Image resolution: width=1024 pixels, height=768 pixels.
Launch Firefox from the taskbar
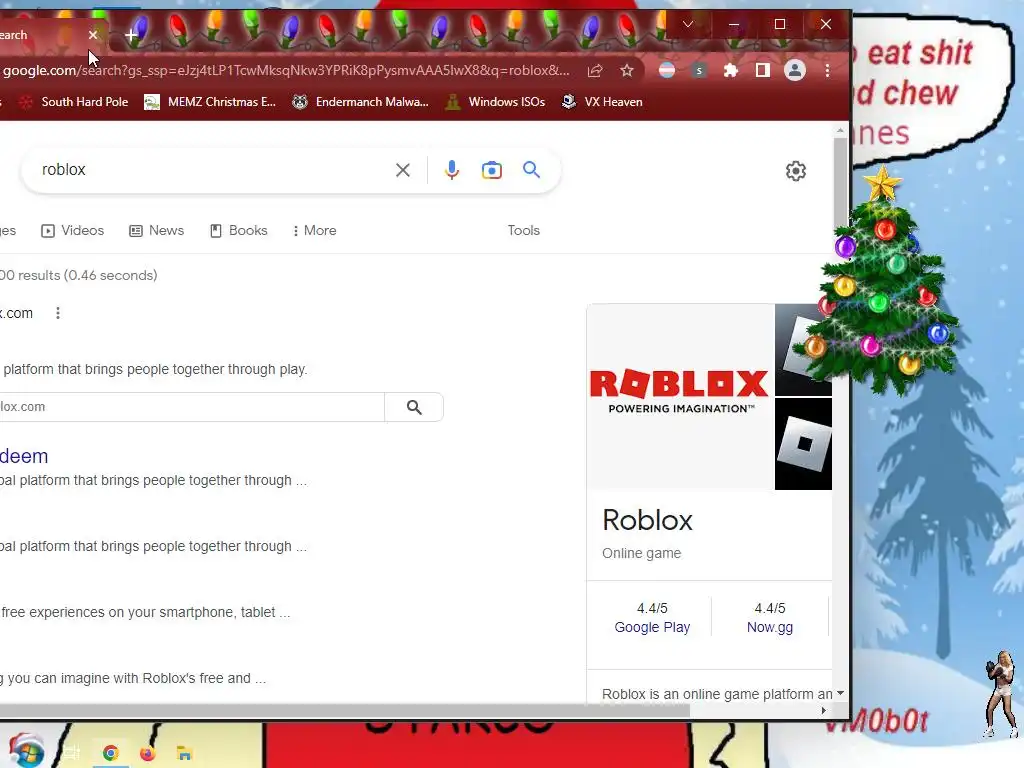coord(148,754)
